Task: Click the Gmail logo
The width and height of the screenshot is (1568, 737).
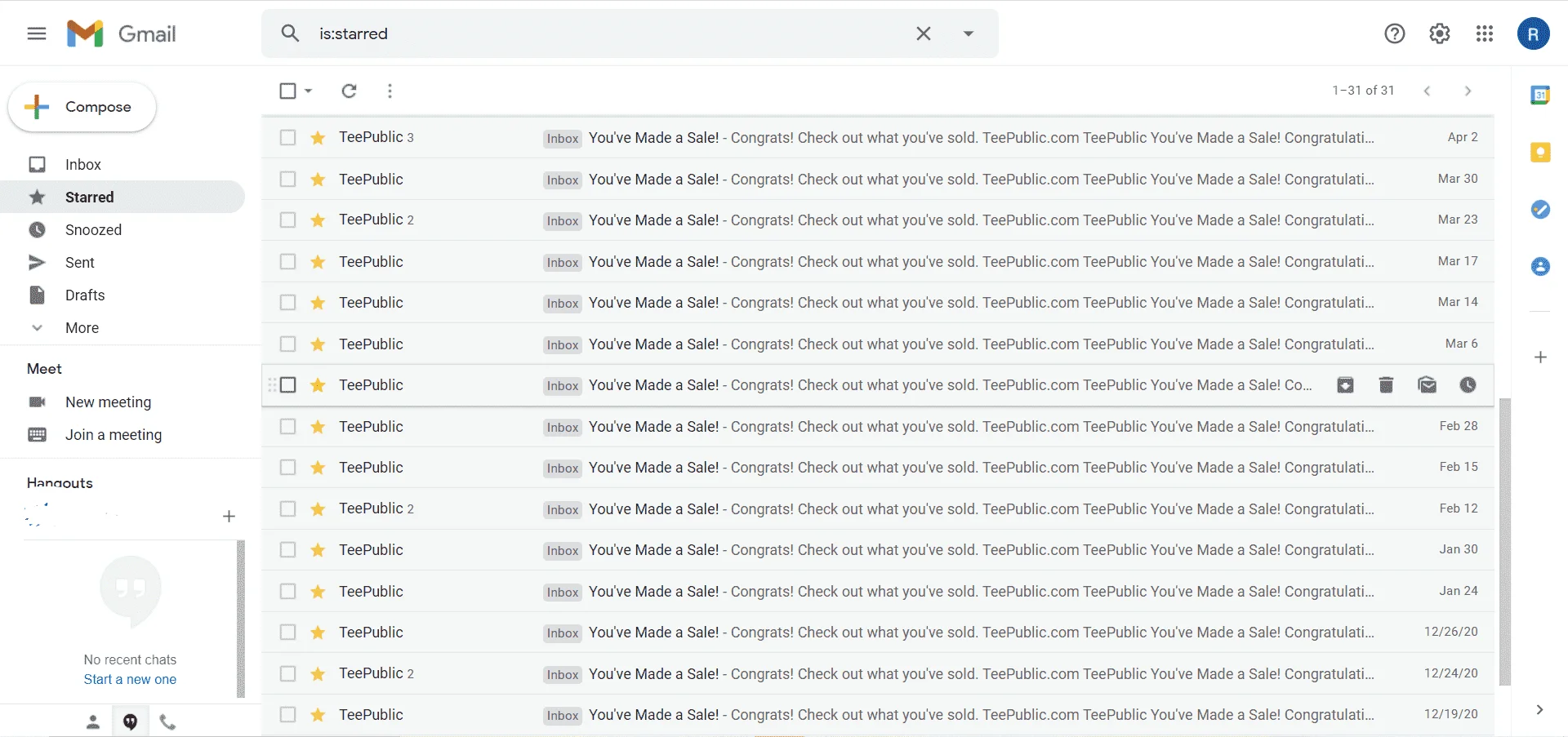Action: coord(122,33)
